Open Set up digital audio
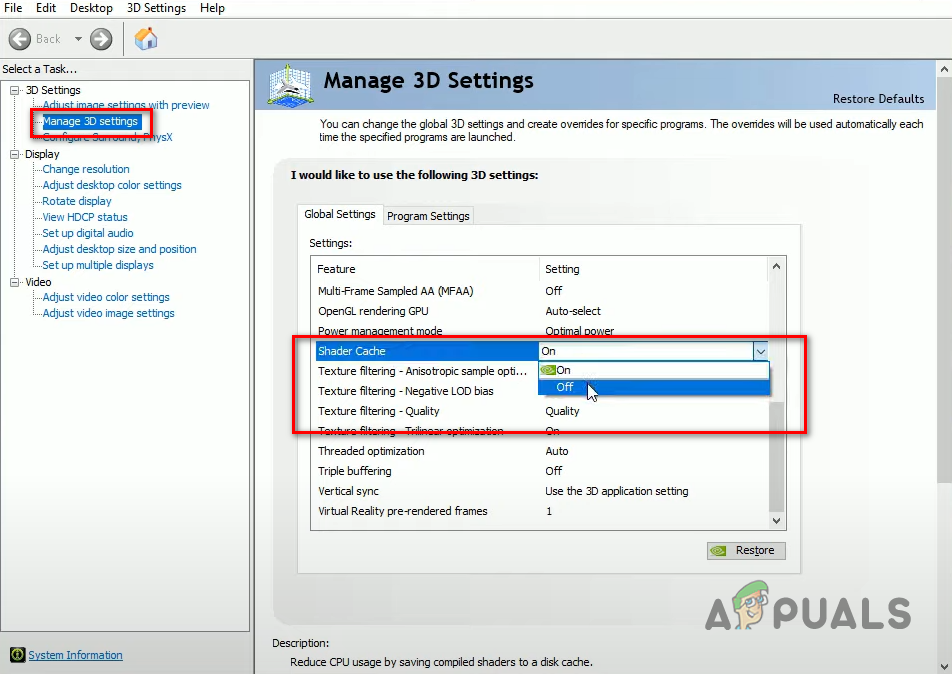 pos(87,233)
